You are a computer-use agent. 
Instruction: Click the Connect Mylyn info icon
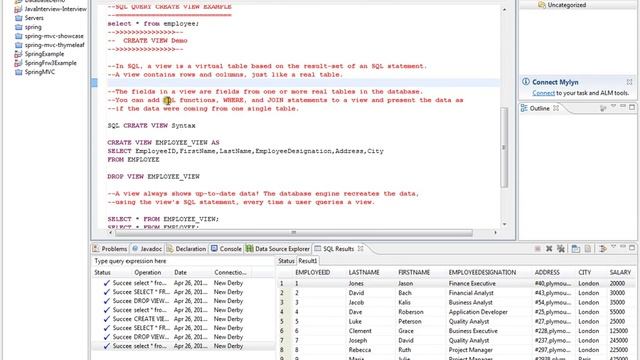526,82
